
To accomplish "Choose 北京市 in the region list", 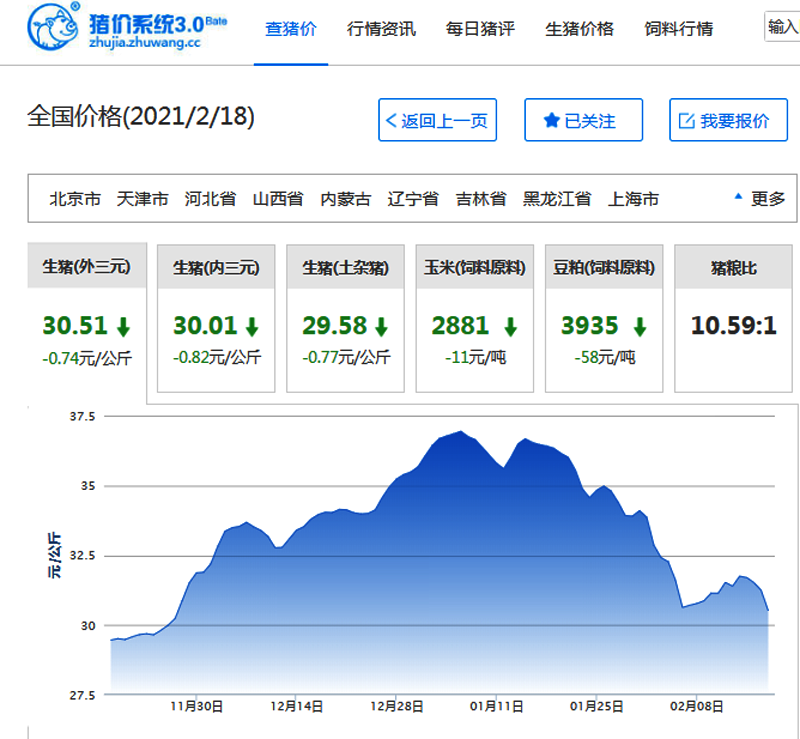I will [75, 199].
